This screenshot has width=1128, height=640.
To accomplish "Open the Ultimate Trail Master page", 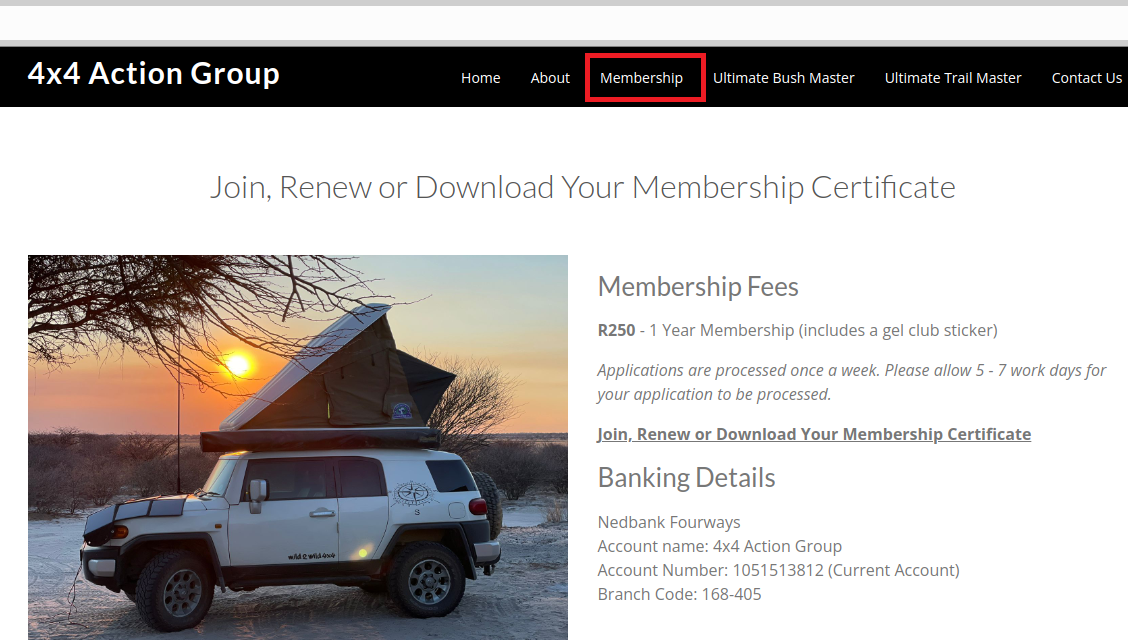I will point(952,78).
